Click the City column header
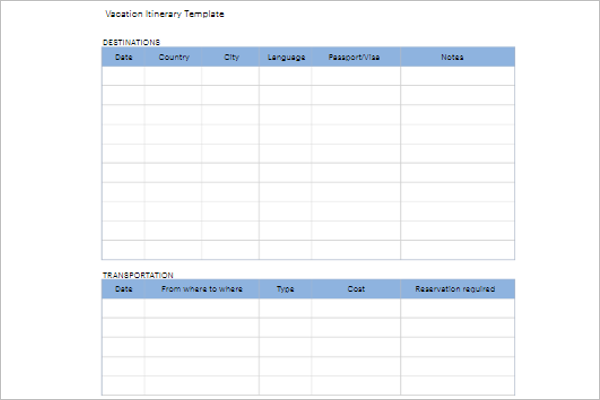Viewport: 600px width, 400px height. click(231, 57)
